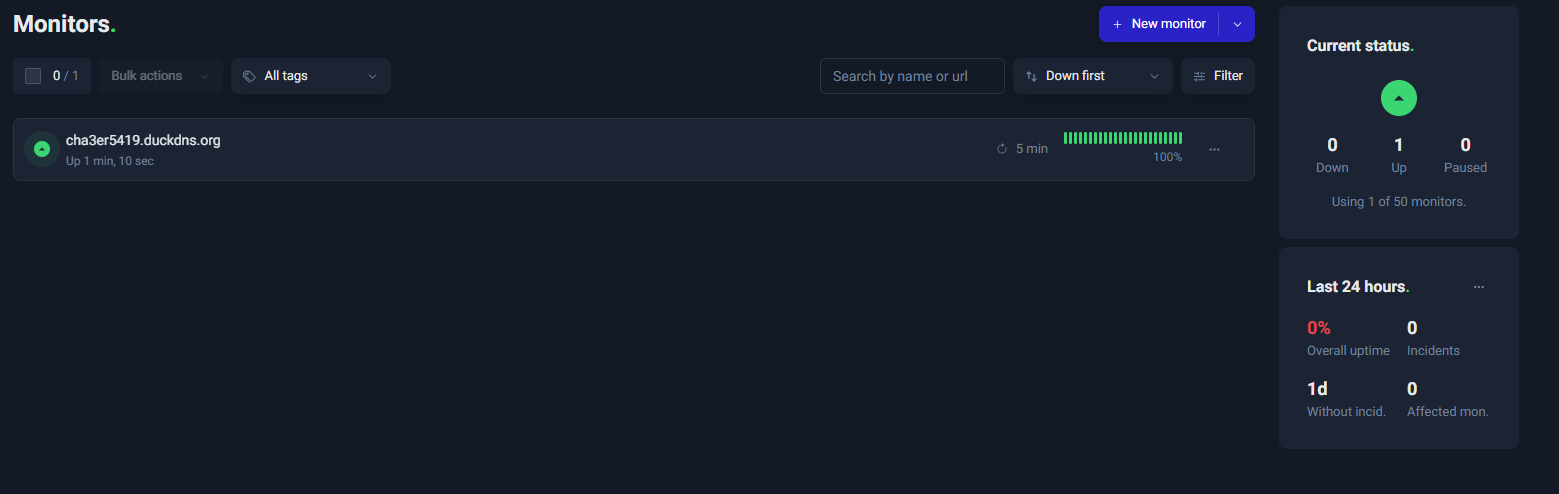This screenshot has width=1559, height=494.
Task: Open the All tags dropdown
Action: pyautogui.click(x=311, y=76)
